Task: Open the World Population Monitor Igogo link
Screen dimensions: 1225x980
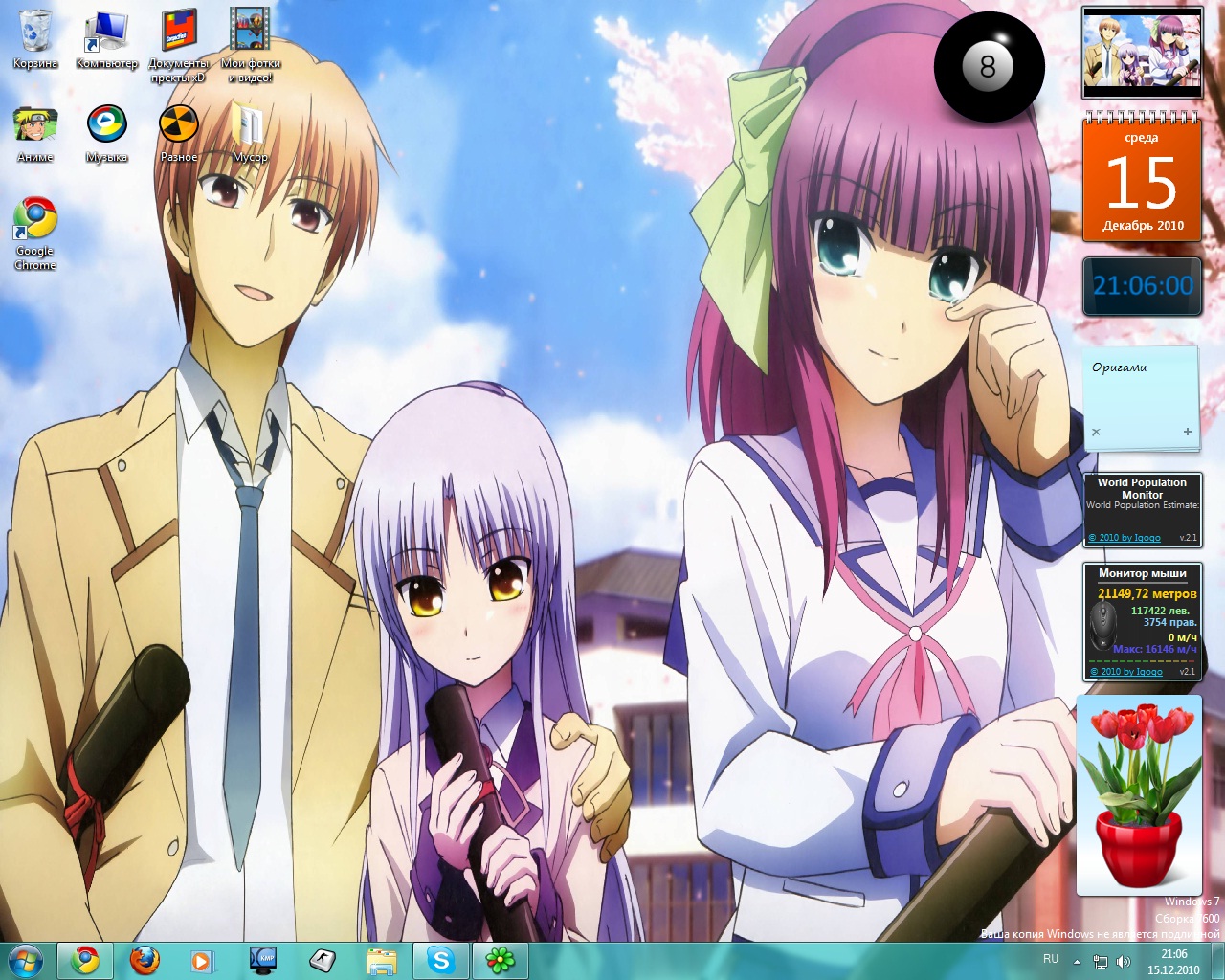Action: 1125,538
